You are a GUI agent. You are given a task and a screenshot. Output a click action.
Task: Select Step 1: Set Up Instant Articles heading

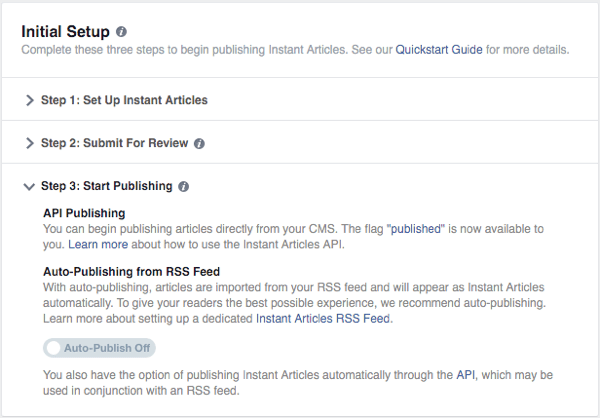[x=124, y=100]
